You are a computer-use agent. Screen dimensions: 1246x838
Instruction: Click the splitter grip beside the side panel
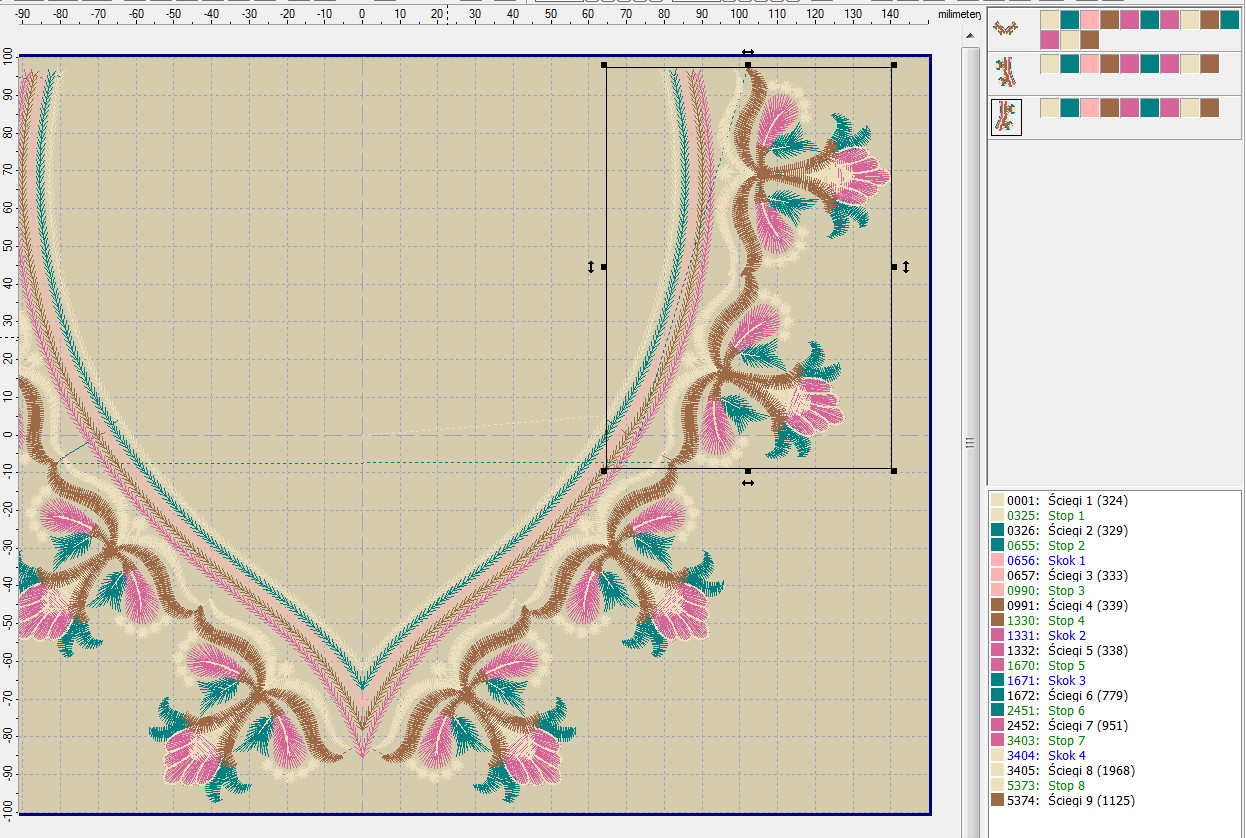pyautogui.click(x=969, y=443)
